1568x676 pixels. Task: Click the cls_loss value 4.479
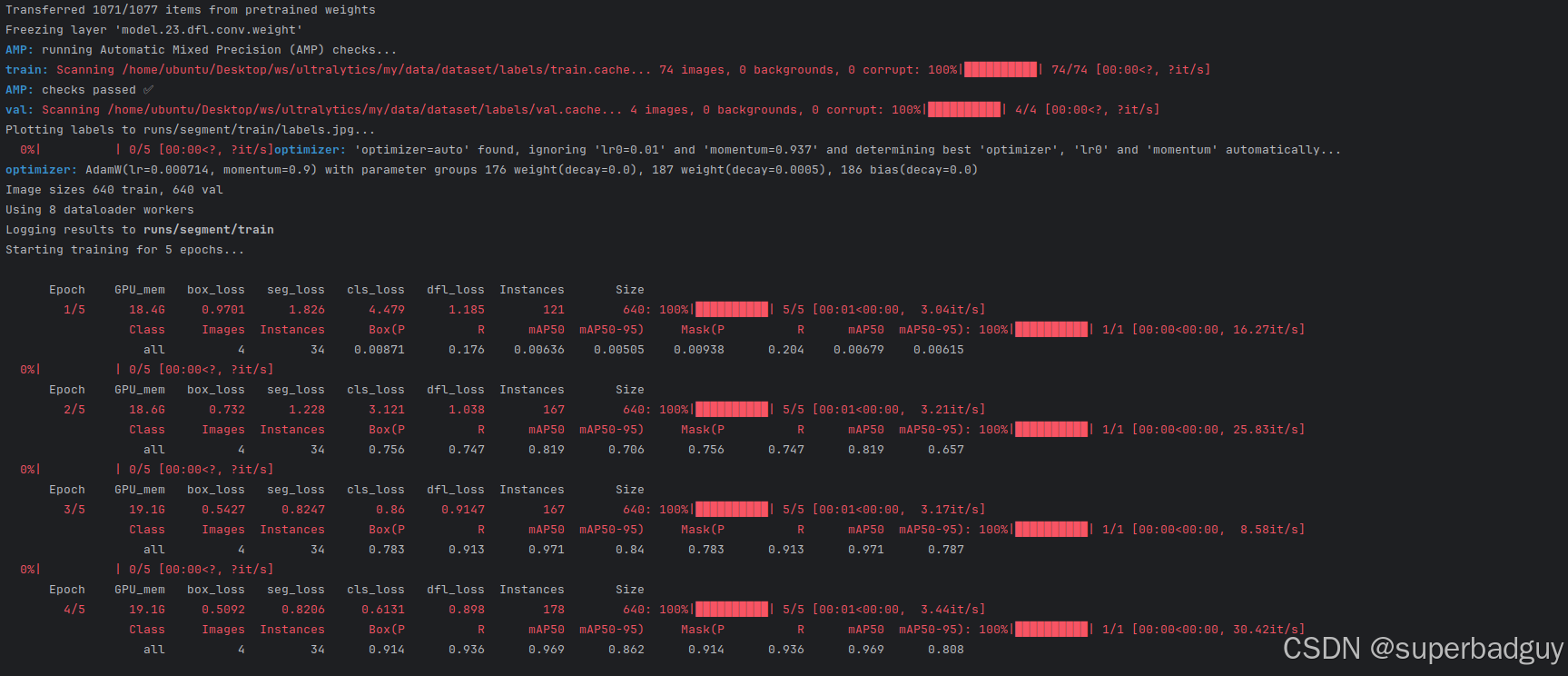(x=387, y=310)
